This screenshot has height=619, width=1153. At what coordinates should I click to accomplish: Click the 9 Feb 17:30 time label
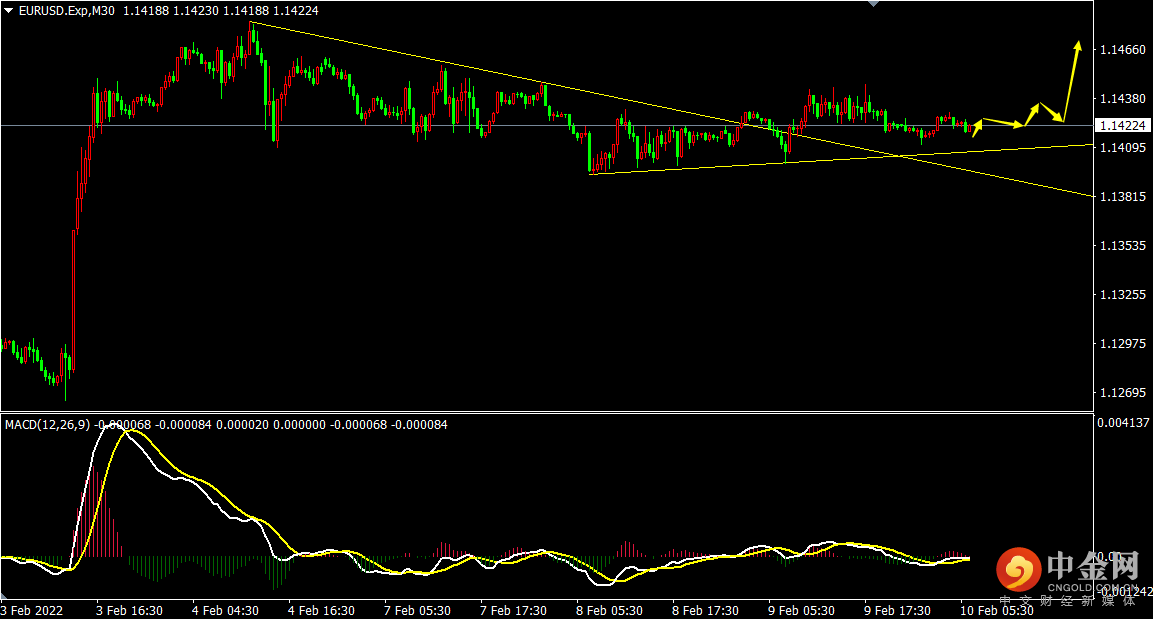click(897, 611)
